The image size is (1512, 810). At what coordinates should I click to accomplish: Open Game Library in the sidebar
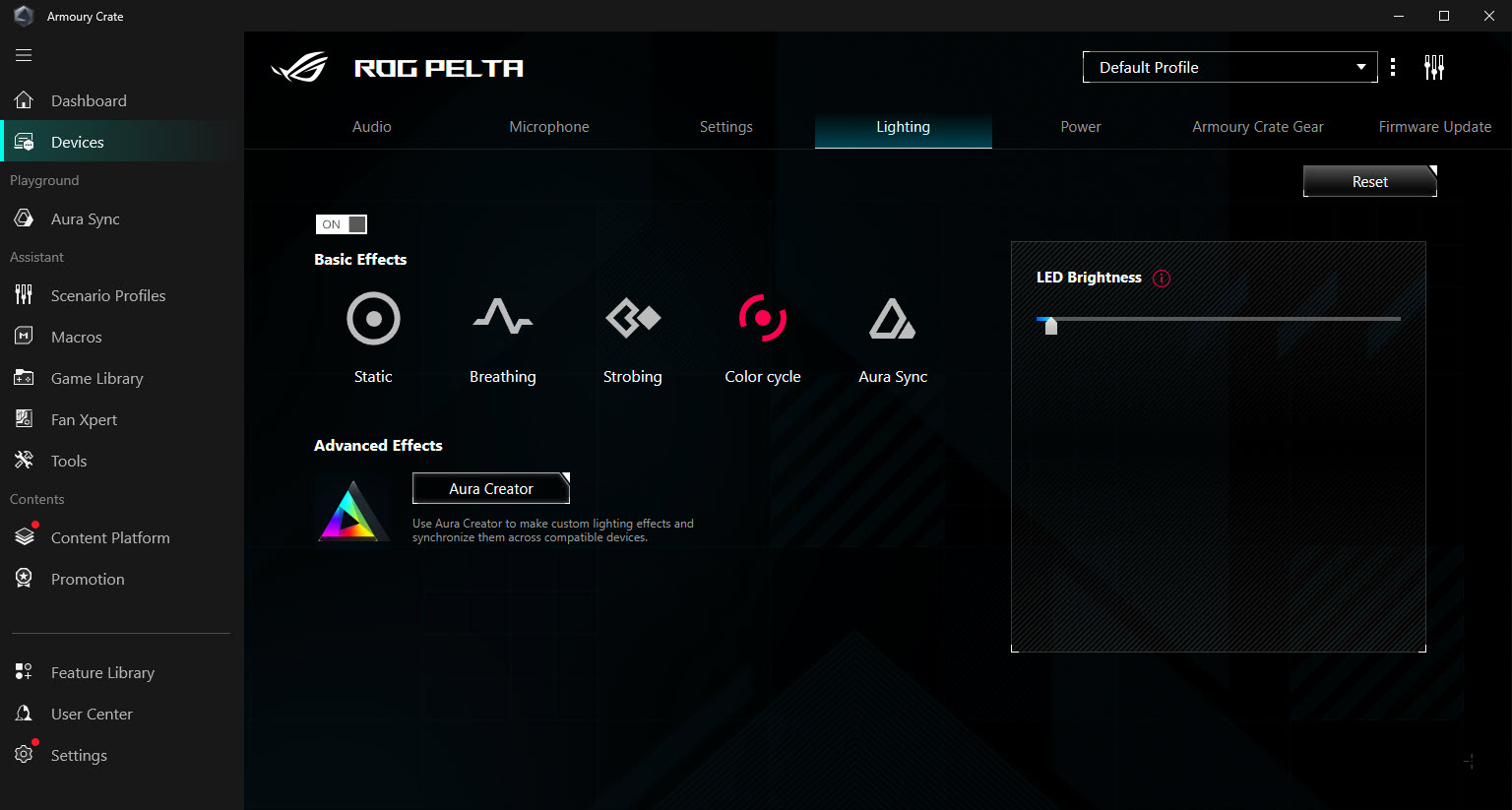(x=122, y=378)
